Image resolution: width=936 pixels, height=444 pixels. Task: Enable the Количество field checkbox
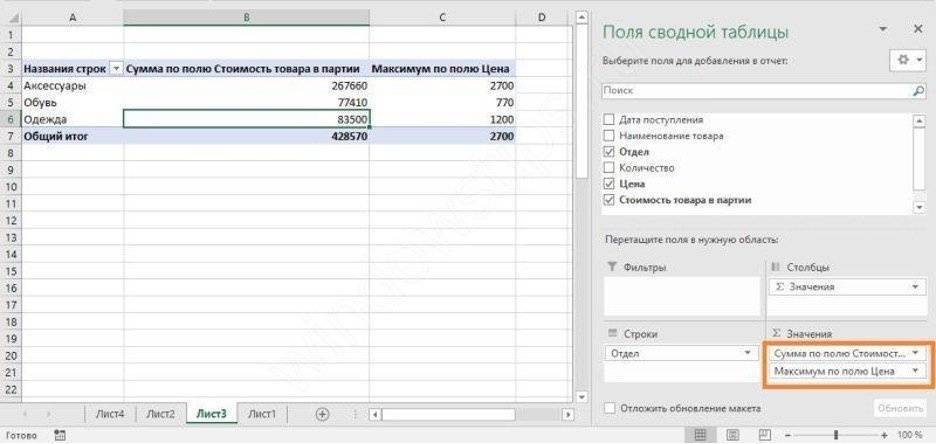610,168
